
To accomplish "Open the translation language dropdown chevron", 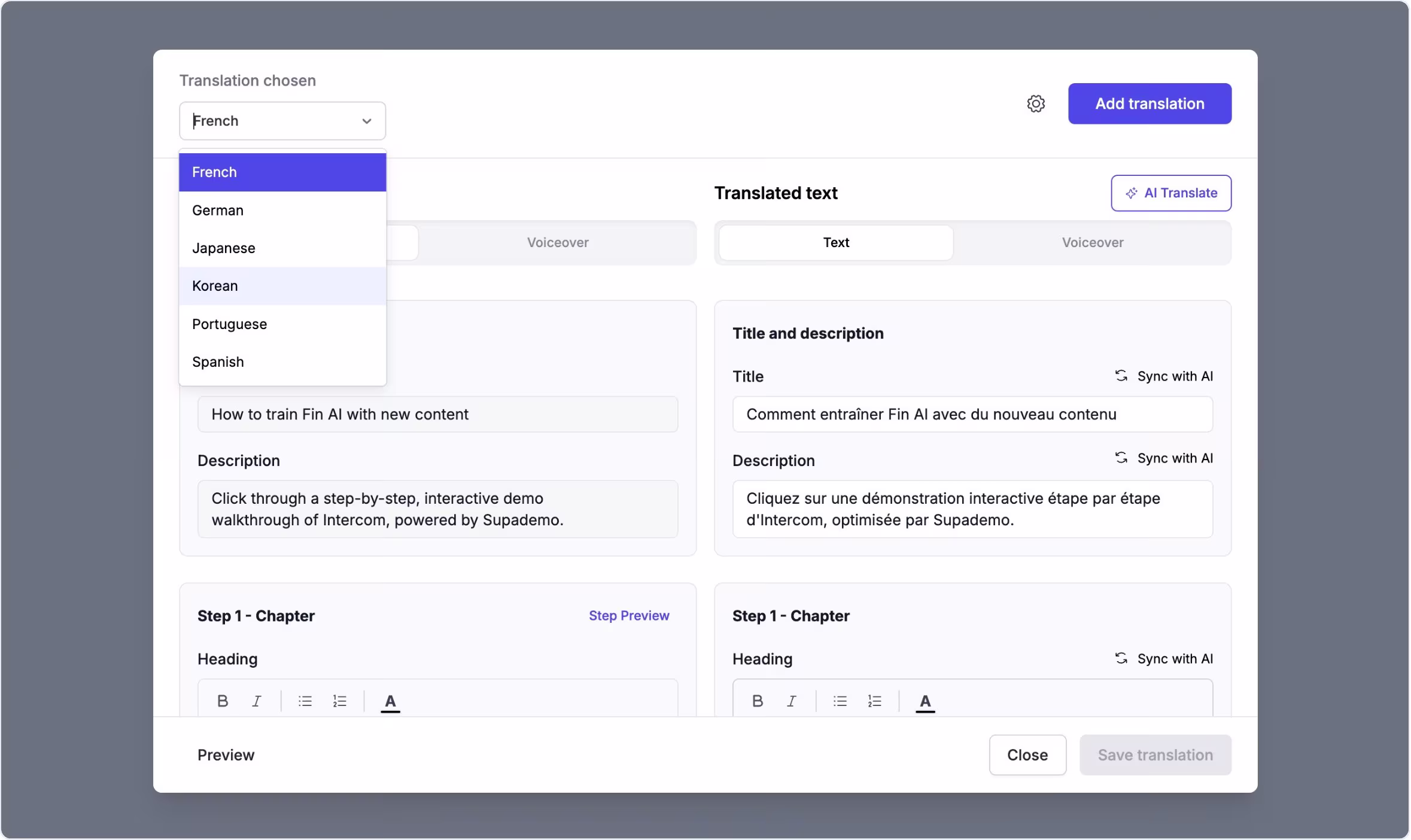I will 366,121.
